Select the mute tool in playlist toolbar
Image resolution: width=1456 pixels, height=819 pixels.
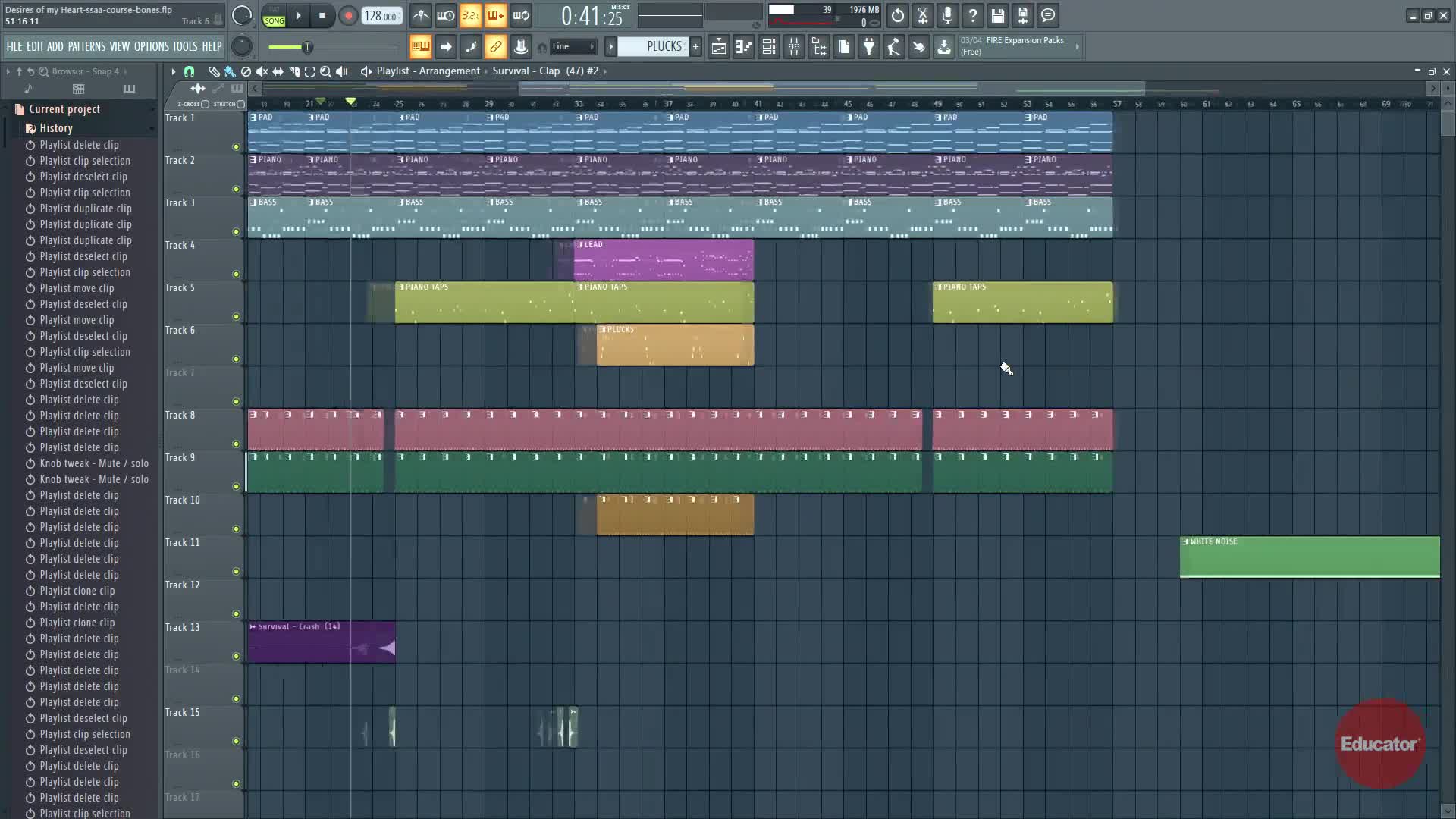pyautogui.click(x=262, y=71)
